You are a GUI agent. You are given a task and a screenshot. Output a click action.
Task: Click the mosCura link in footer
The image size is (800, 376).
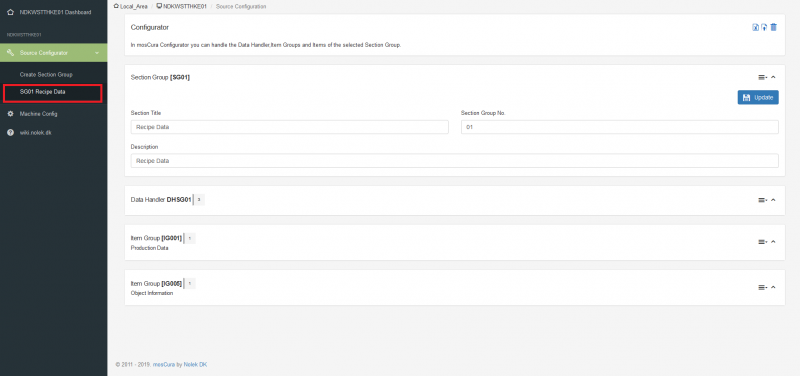pos(164,365)
